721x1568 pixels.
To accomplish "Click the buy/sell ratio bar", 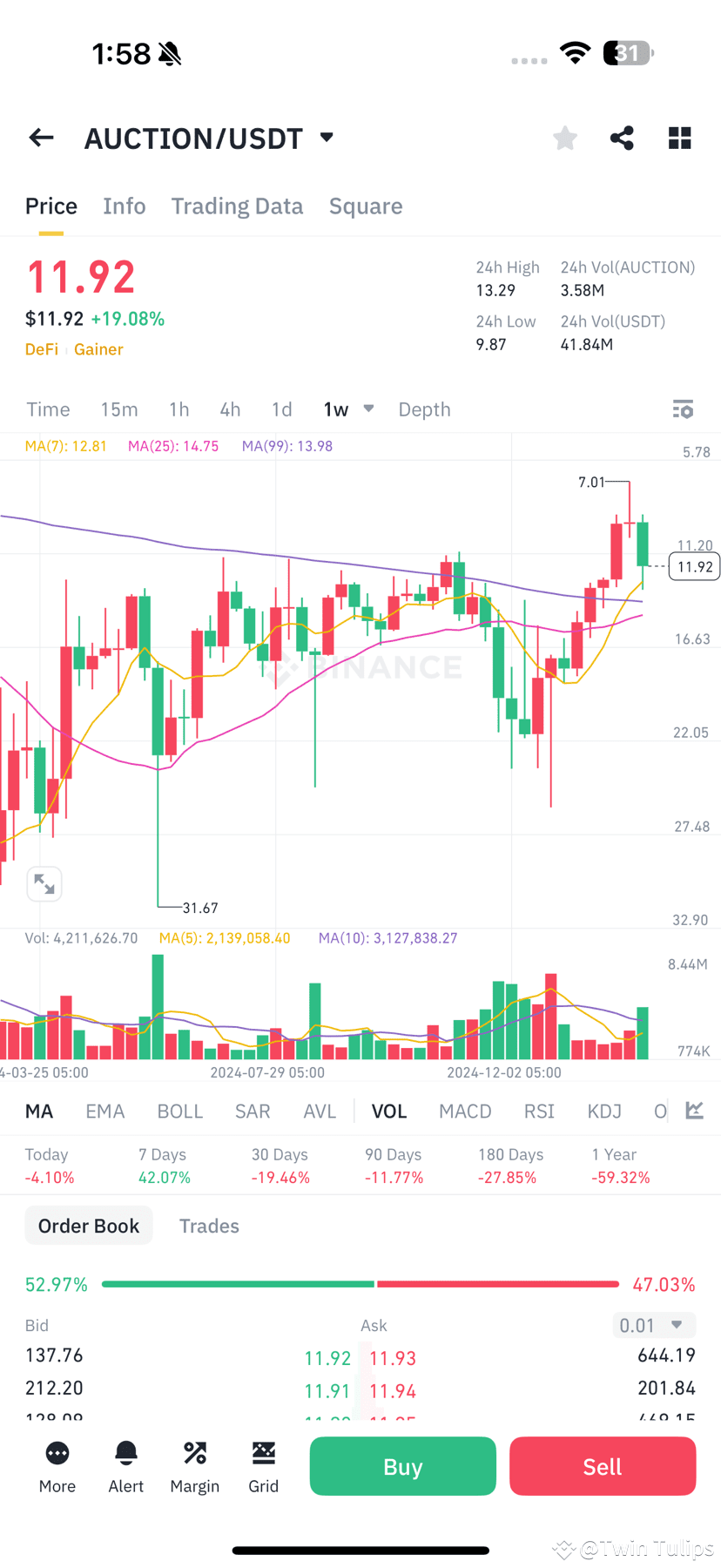I will [360, 1283].
